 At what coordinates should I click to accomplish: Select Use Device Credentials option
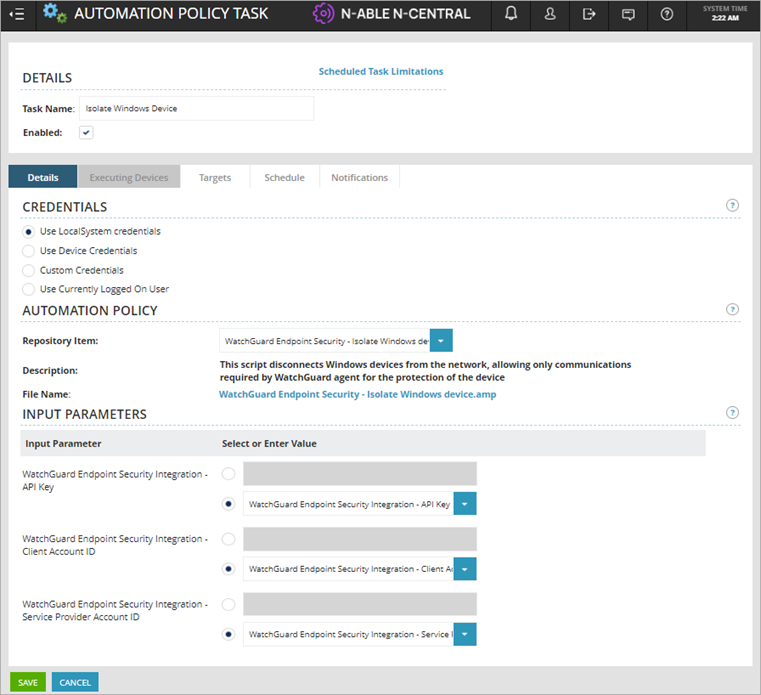[x=29, y=251]
